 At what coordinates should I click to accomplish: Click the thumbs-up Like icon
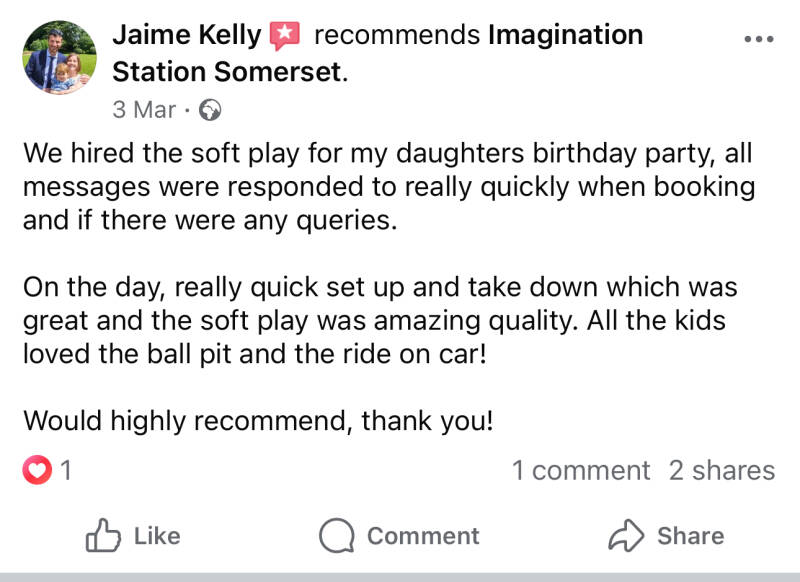point(103,536)
